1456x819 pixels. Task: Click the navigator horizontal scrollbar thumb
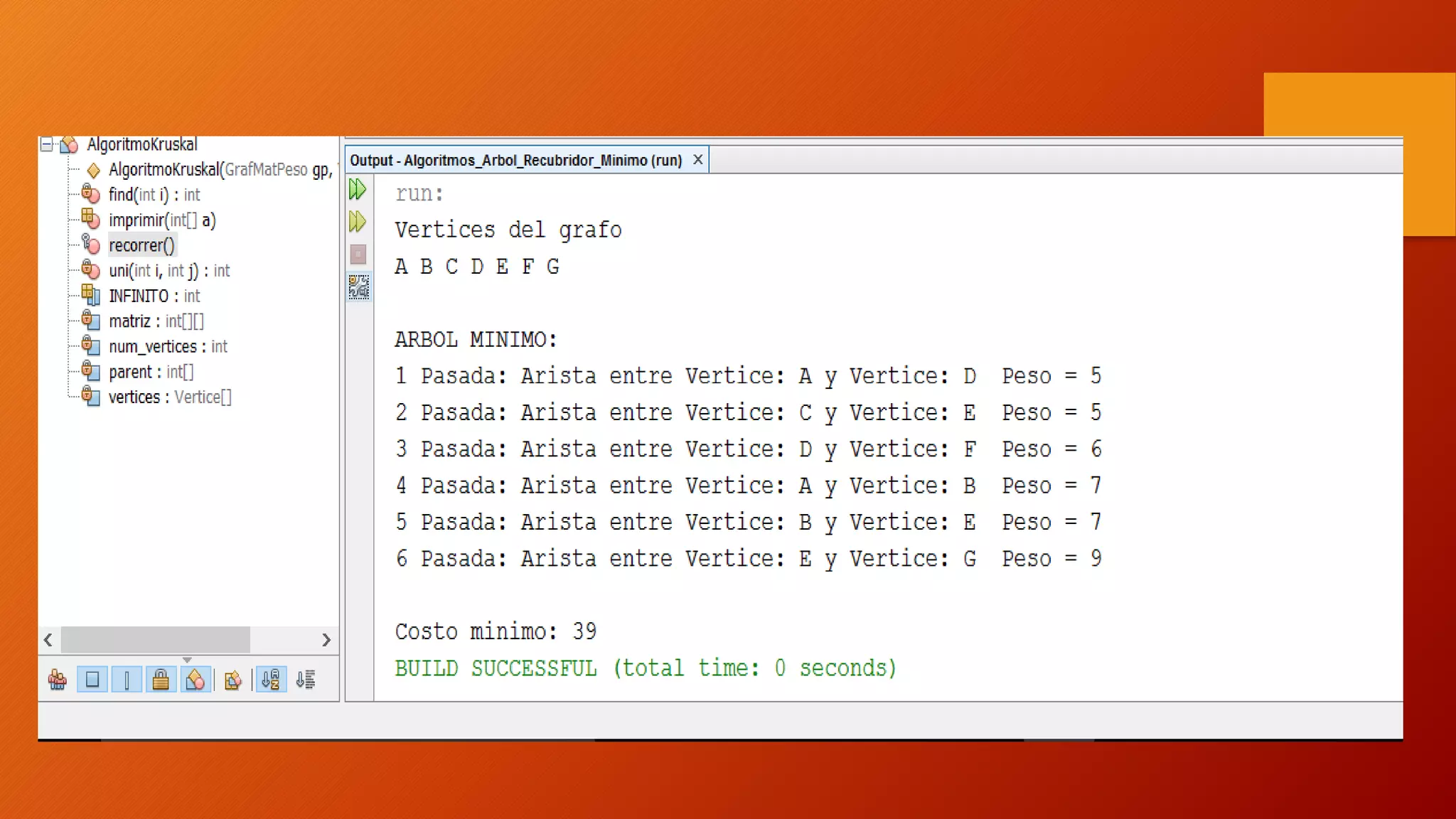tap(155, 640)
